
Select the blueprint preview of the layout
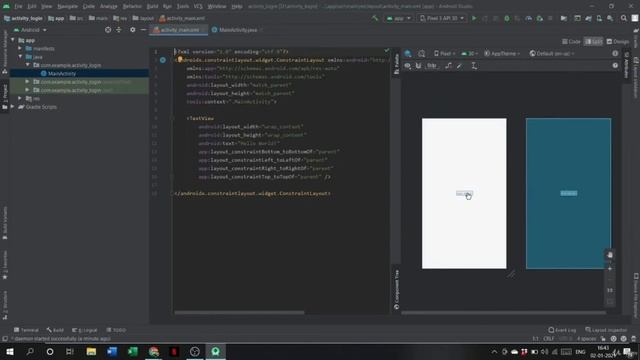[568, 193]
